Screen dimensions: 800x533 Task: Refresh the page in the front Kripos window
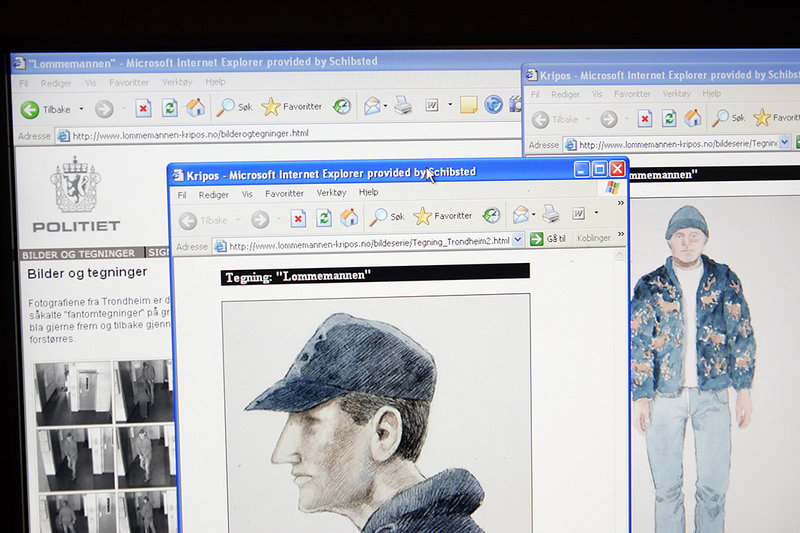(x=324, y=218)
